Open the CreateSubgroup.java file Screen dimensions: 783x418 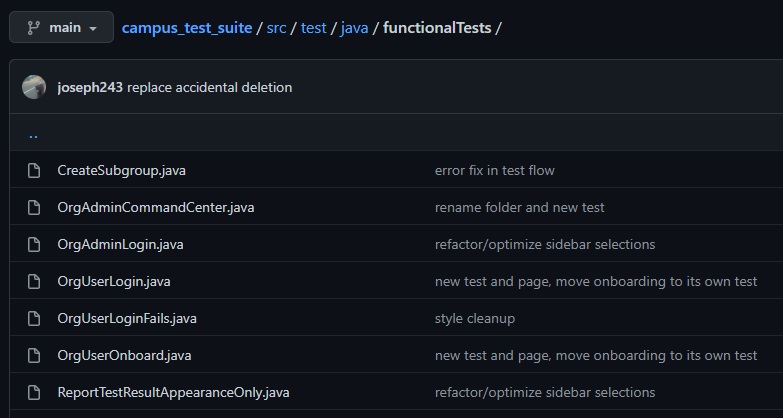pyautogui.click(x=121, y=170)
